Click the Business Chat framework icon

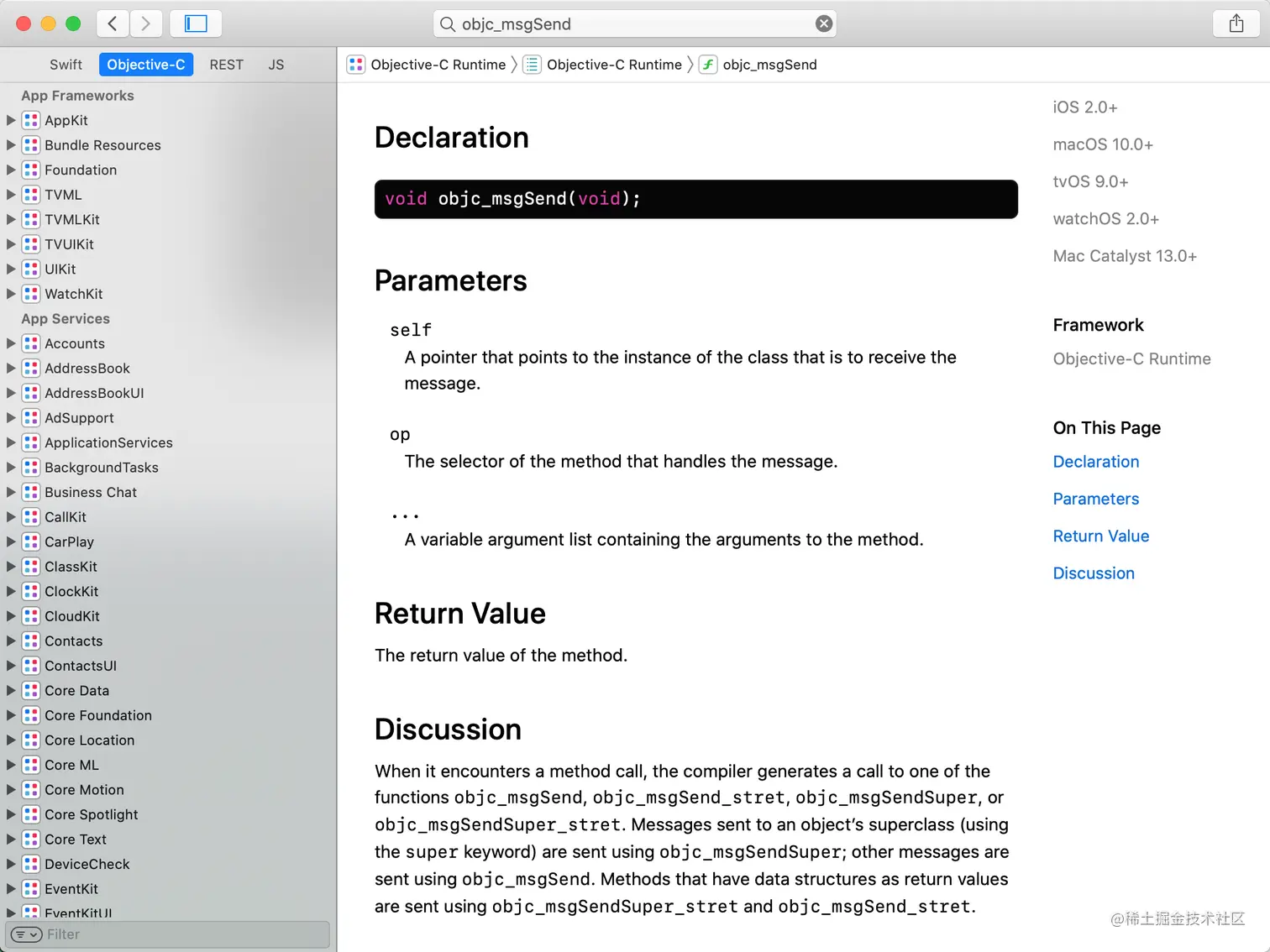31,492
